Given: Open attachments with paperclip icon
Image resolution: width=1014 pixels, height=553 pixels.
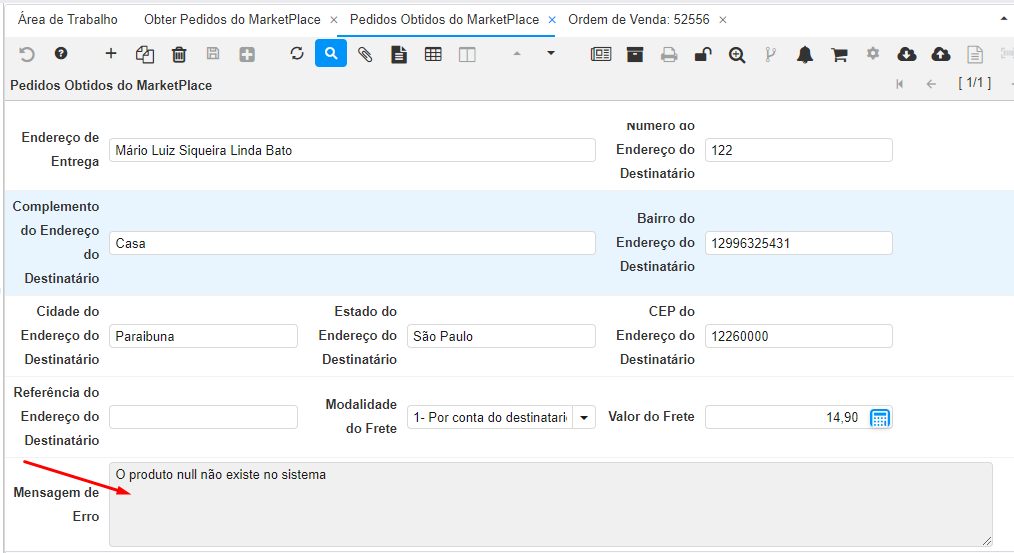Looking at the screenshot, I should 365,54.
